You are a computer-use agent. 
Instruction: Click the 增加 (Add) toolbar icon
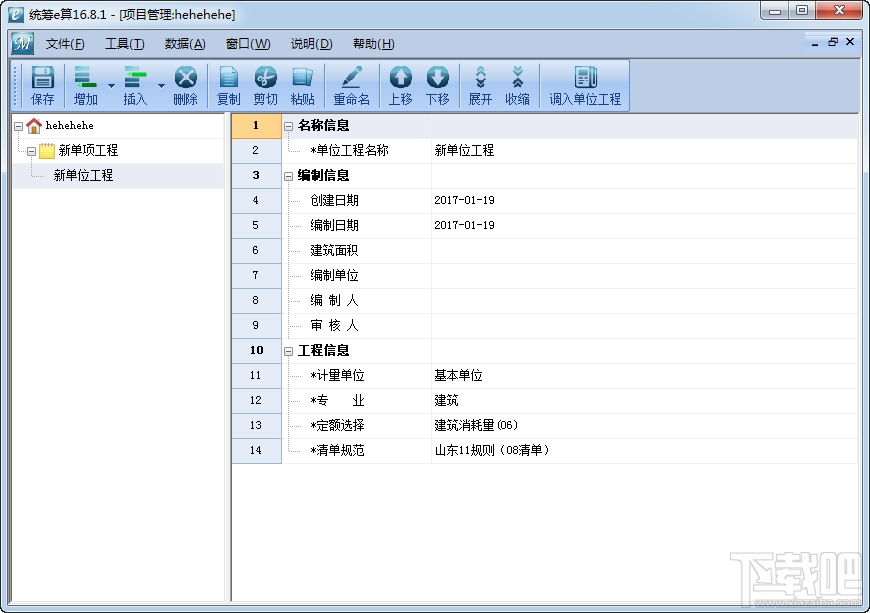85,78
